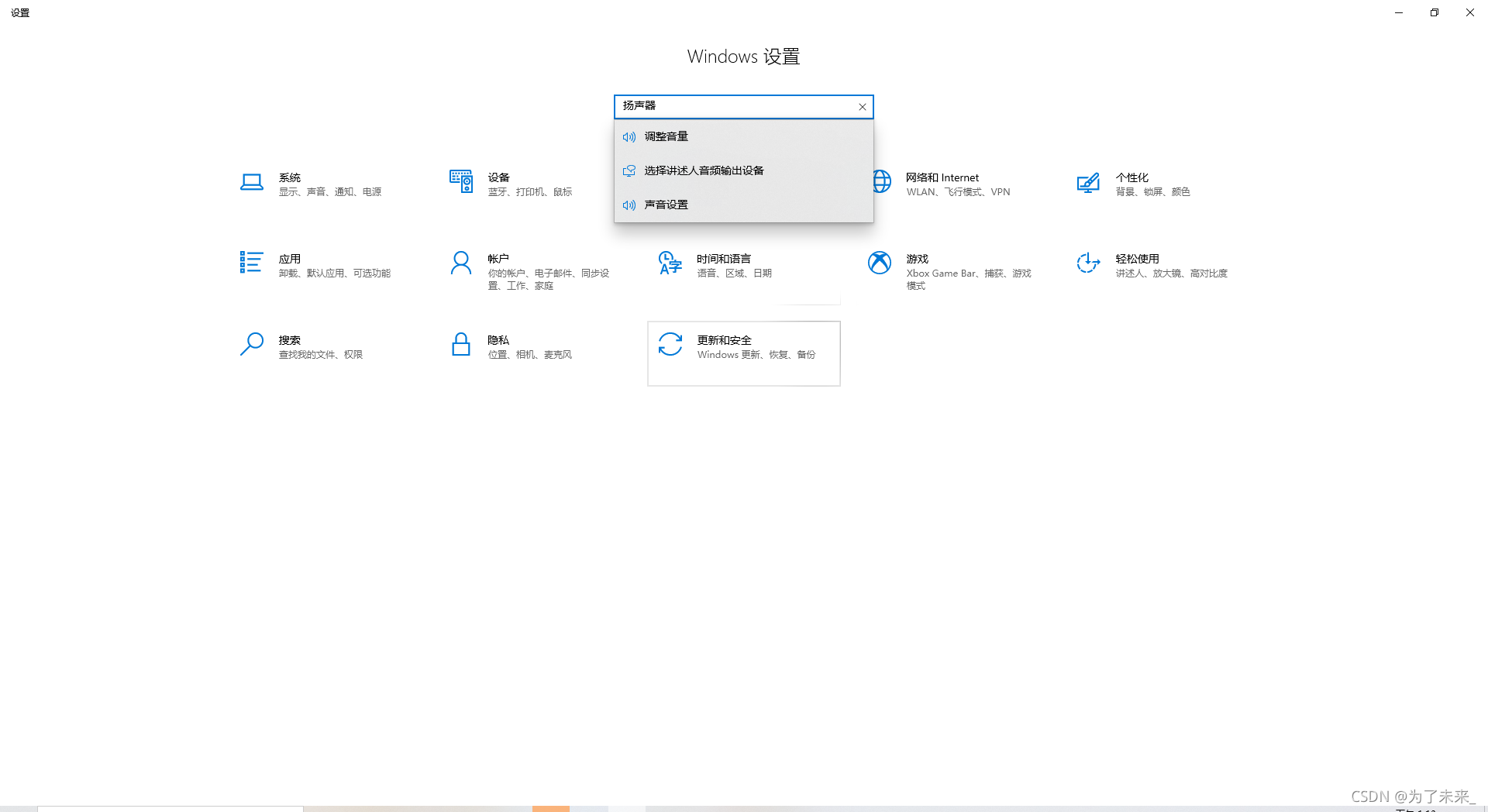The width and height of the screenshot is (1488, 812).
Task: Click the 轻松使用 icon
Action: [x=1088, y=263]
